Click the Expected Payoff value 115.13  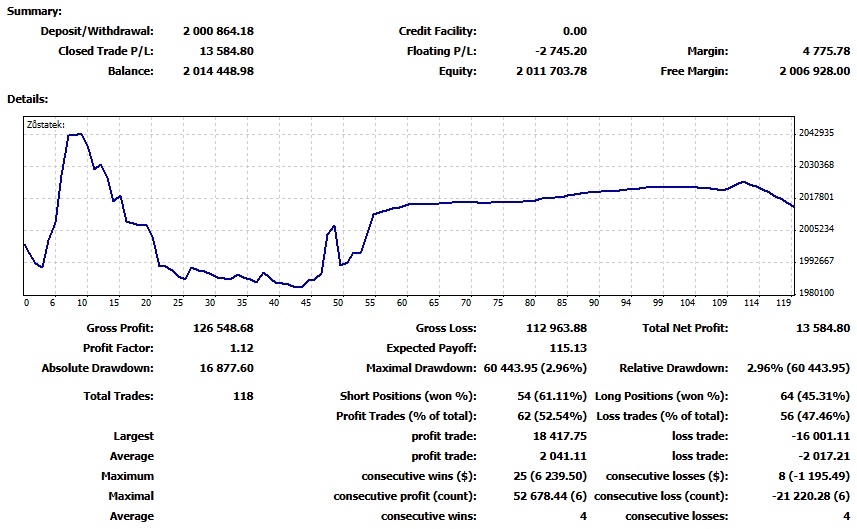pyautogui.click(x=568, y=348)
